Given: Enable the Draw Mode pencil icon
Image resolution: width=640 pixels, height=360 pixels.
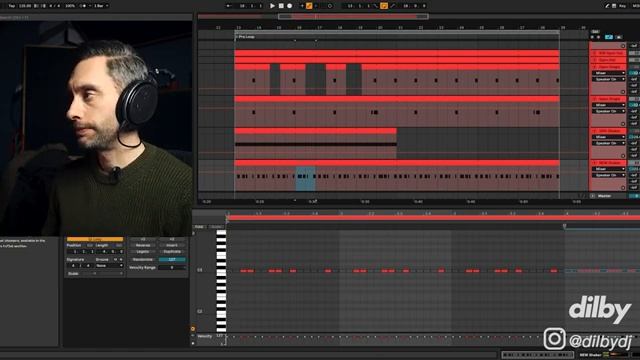Looking at the screenshot, I should pyautogui.click(x=607, y=6).
